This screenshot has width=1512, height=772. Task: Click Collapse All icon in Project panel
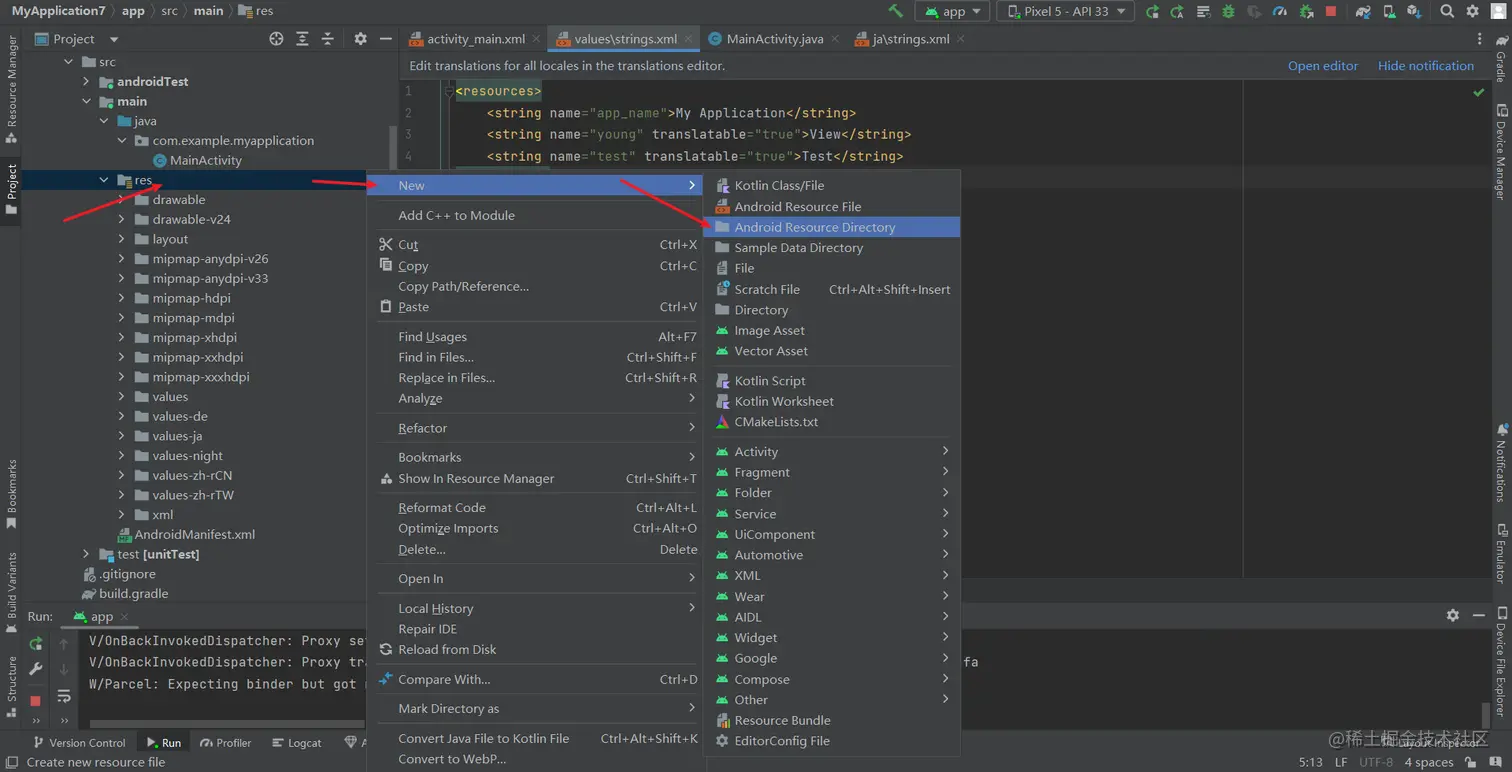tap(327, 39)
